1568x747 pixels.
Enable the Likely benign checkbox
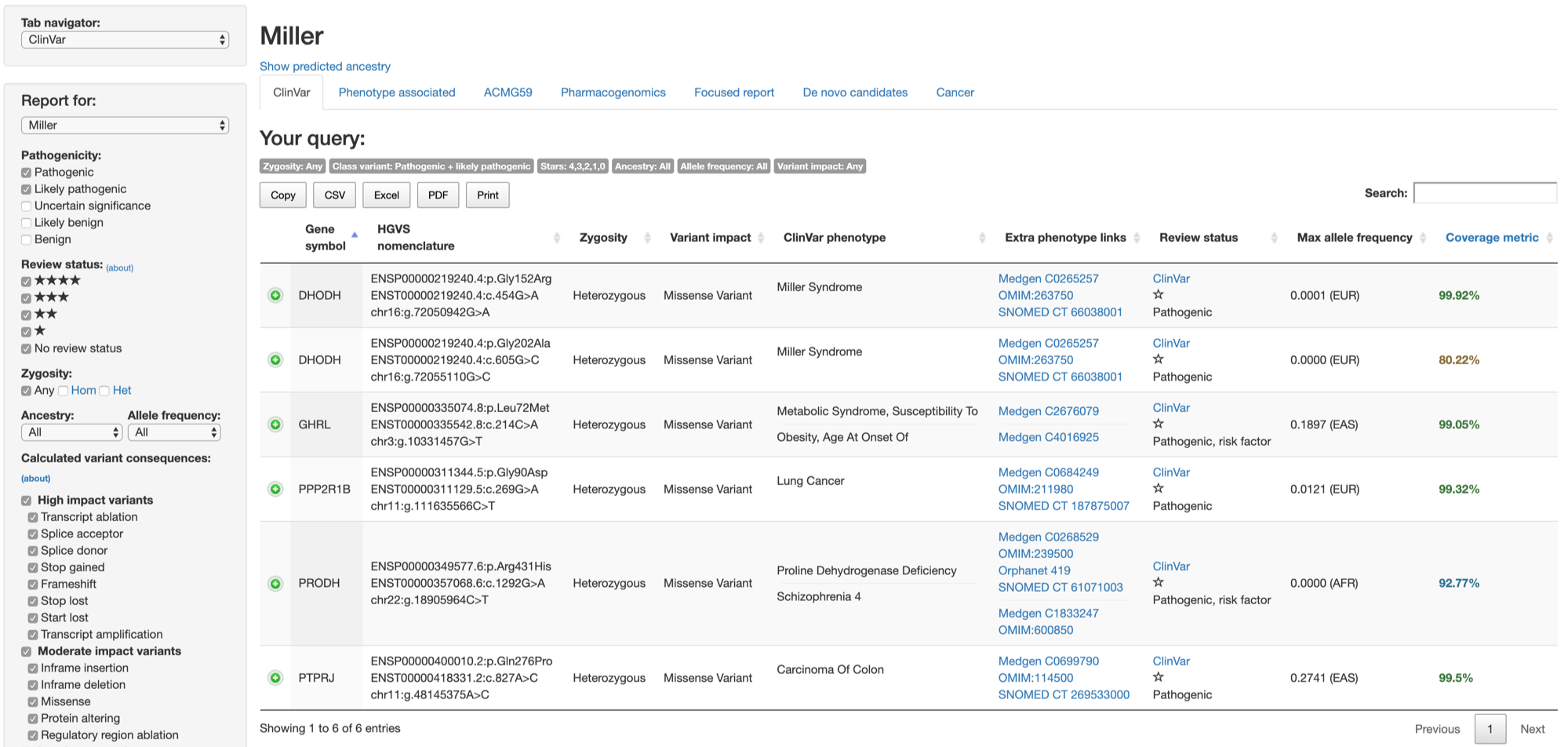tap(27, 223)
